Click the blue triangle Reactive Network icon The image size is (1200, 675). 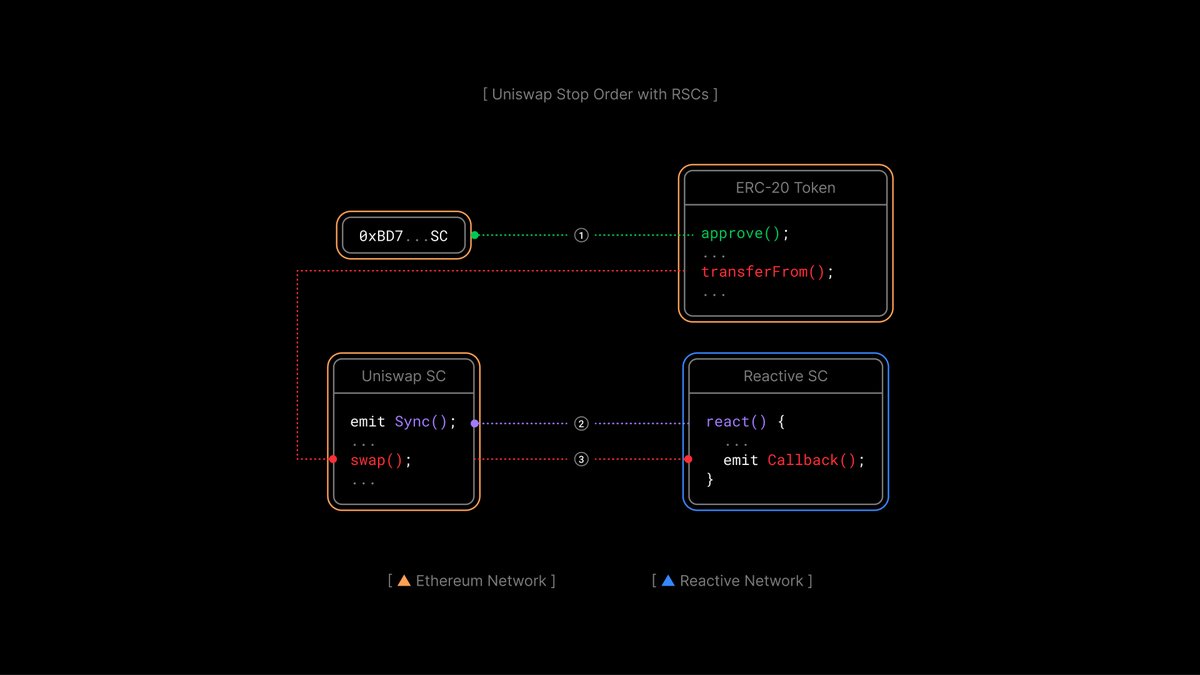click(668, 580)
